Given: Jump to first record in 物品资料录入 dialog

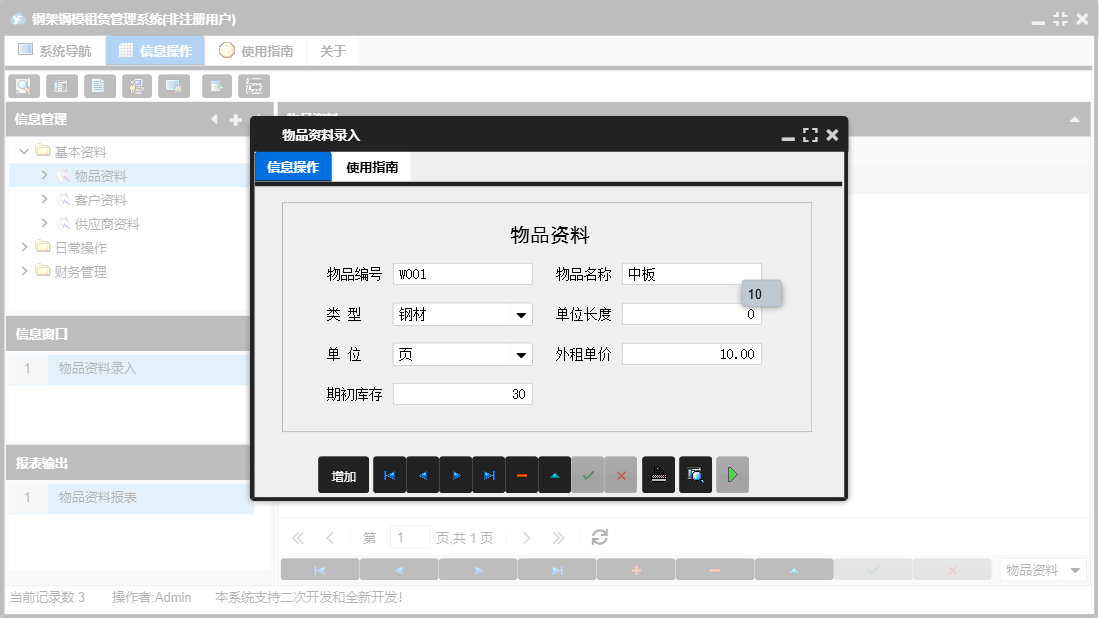Looking at the screenshot, I should tap(389, 474).
